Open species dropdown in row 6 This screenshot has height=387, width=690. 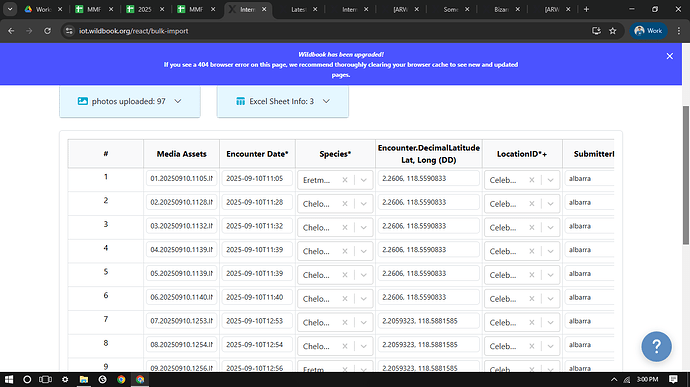point(363,299)
